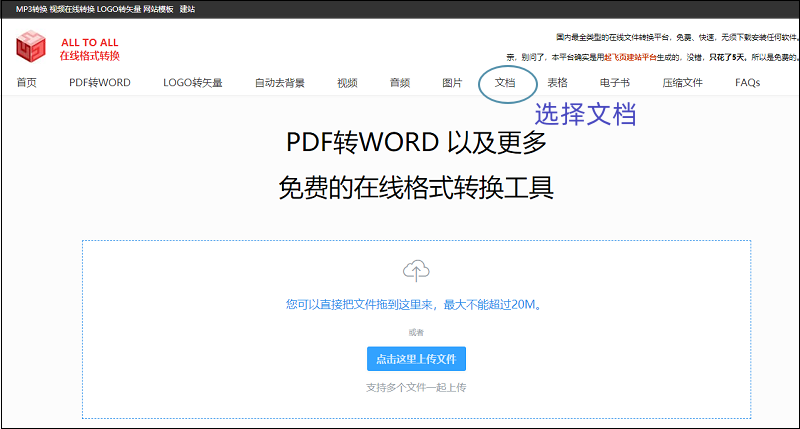Click the 在线格式转换 logo subtitle

click(x=90, y=56)
